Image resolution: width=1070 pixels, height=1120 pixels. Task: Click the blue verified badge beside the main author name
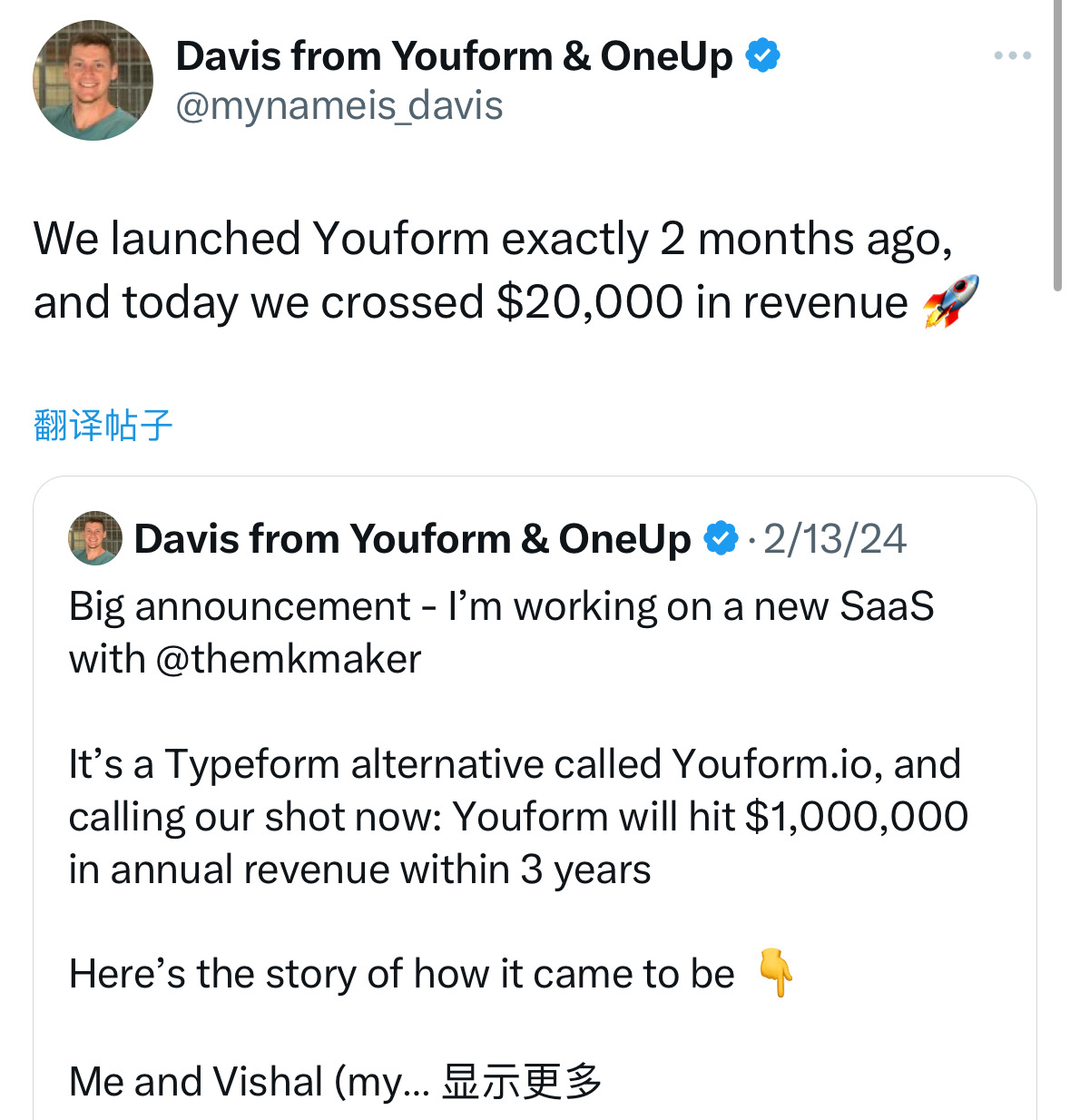762,56
